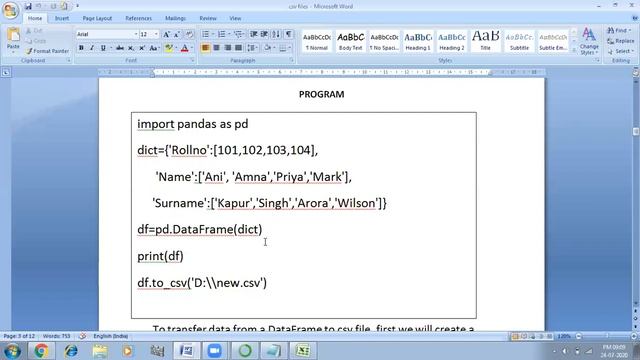Toggle strikethrough formatting

click(x=120, y=48)
